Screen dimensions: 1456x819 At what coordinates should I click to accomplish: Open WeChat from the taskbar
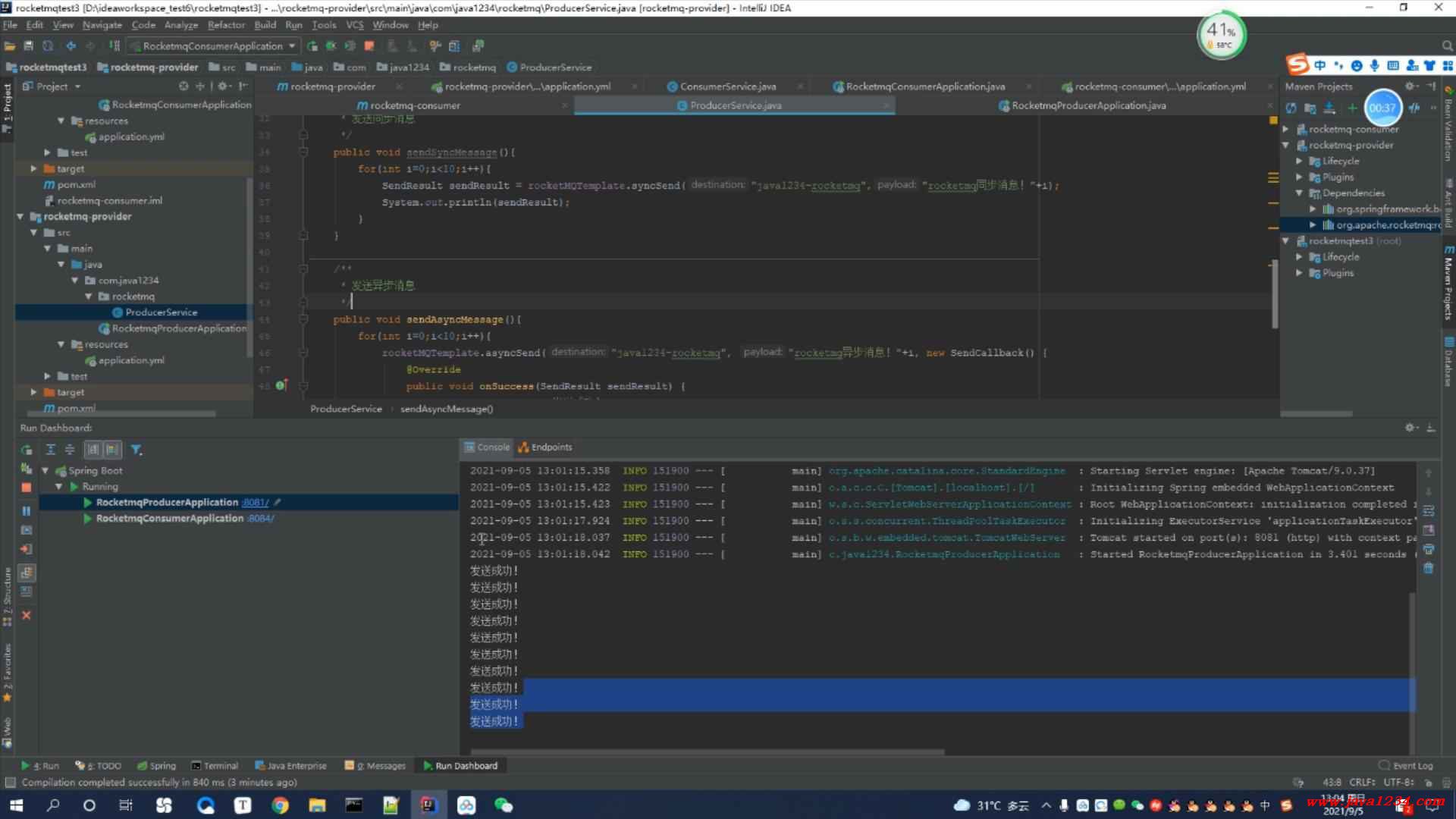point(504,805)
